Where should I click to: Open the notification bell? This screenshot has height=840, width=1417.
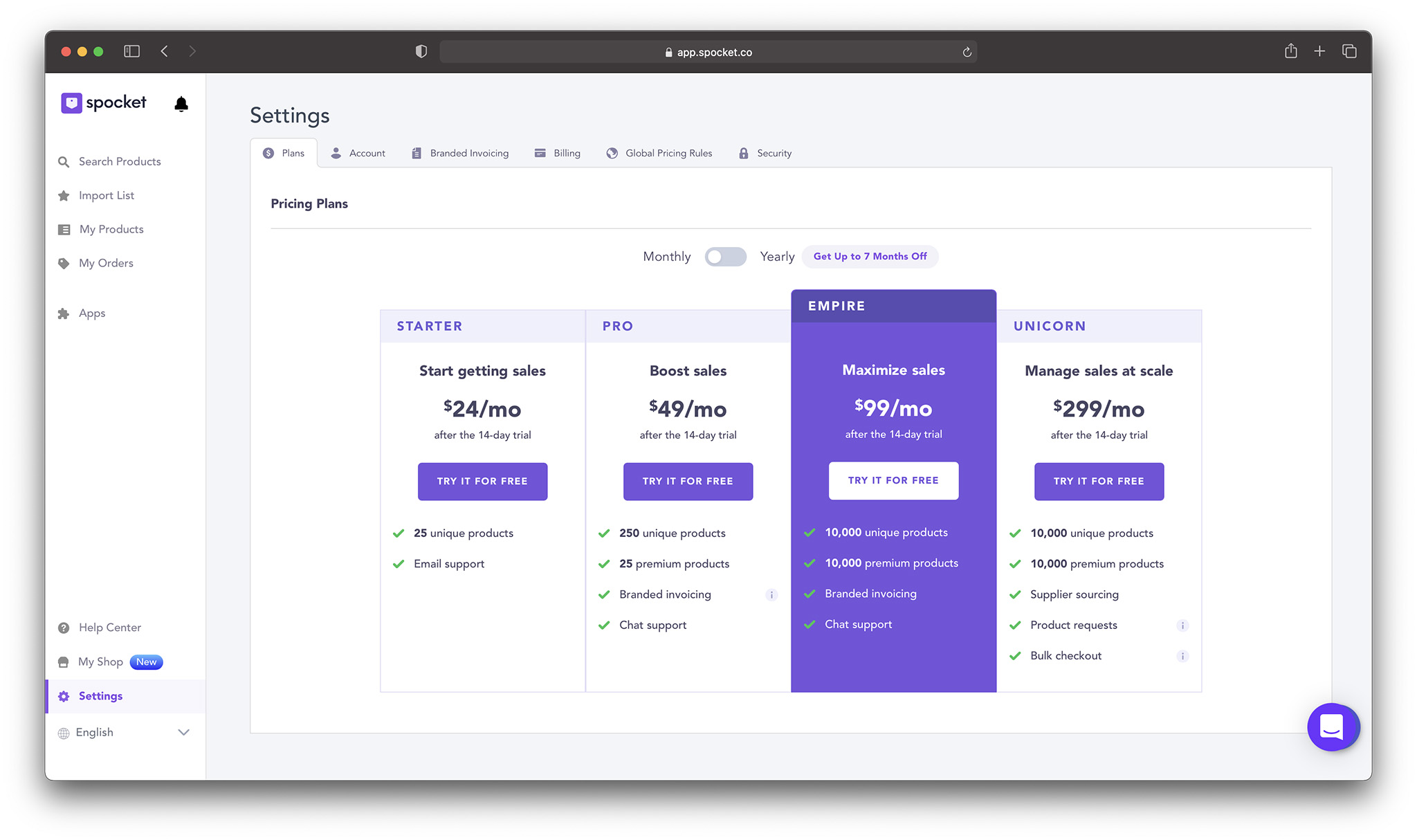181,104
